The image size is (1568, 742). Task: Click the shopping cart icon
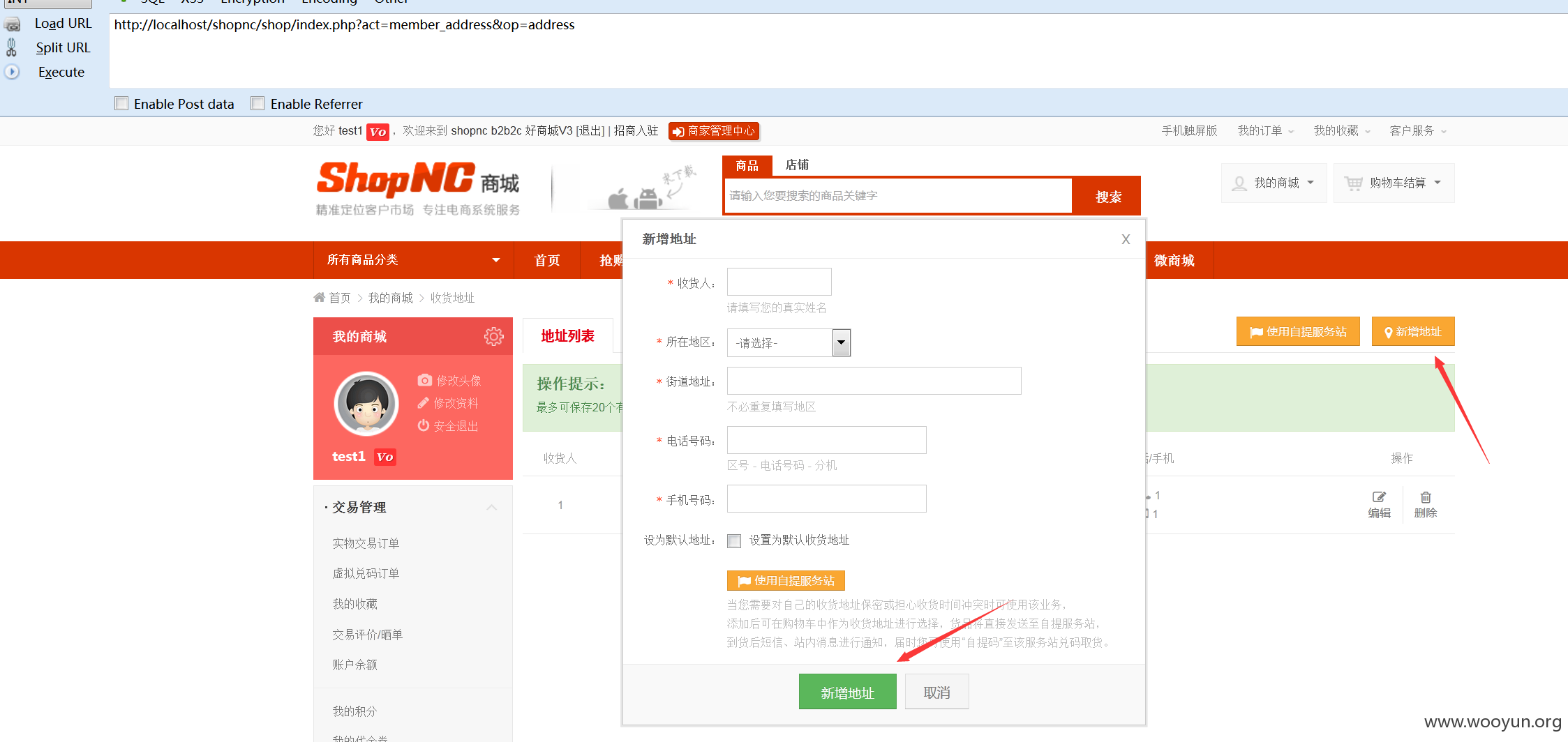point(1354,183)
